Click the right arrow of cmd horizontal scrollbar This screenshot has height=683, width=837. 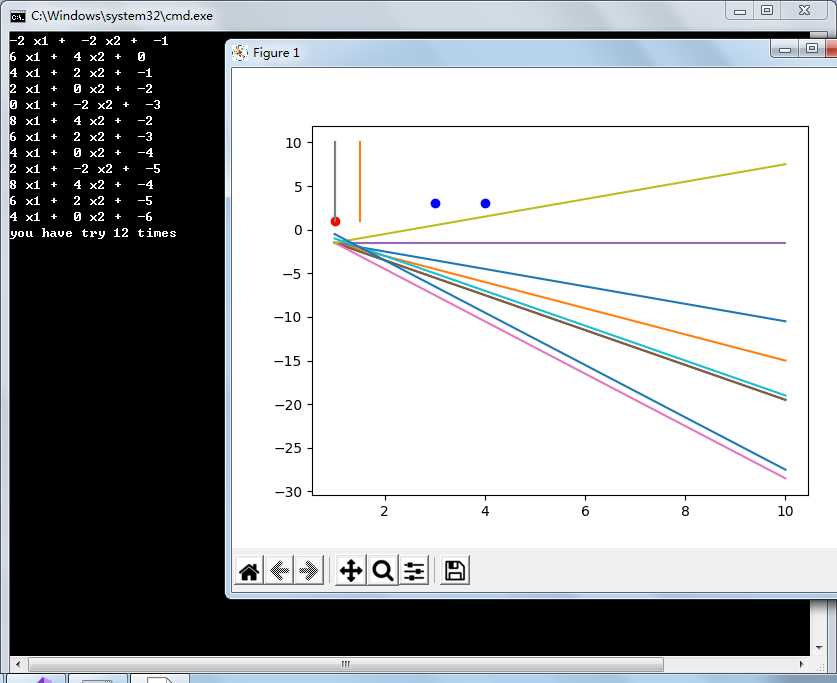click(x=802, y=664)
